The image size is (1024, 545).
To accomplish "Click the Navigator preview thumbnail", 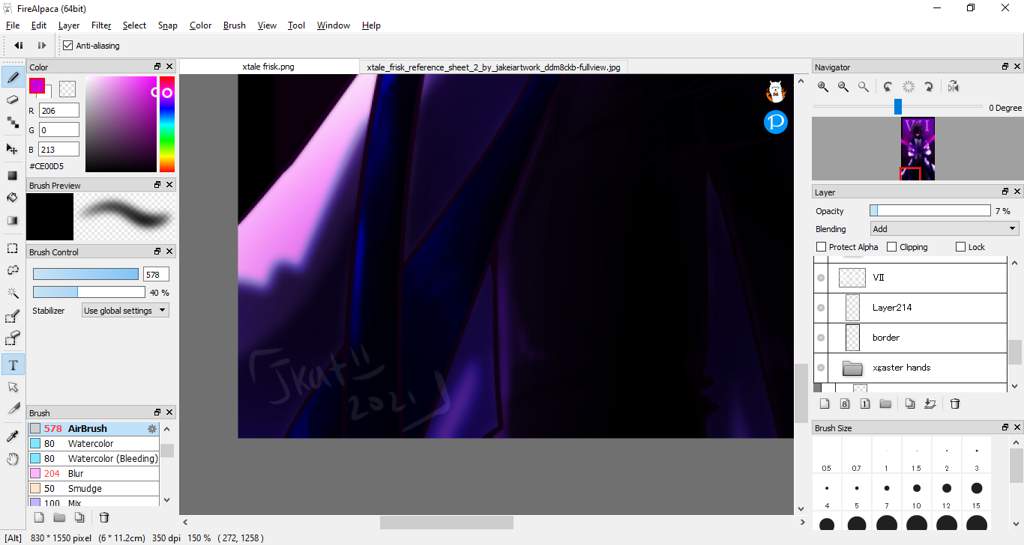I will pyautogui.click(x=918, y=149).
